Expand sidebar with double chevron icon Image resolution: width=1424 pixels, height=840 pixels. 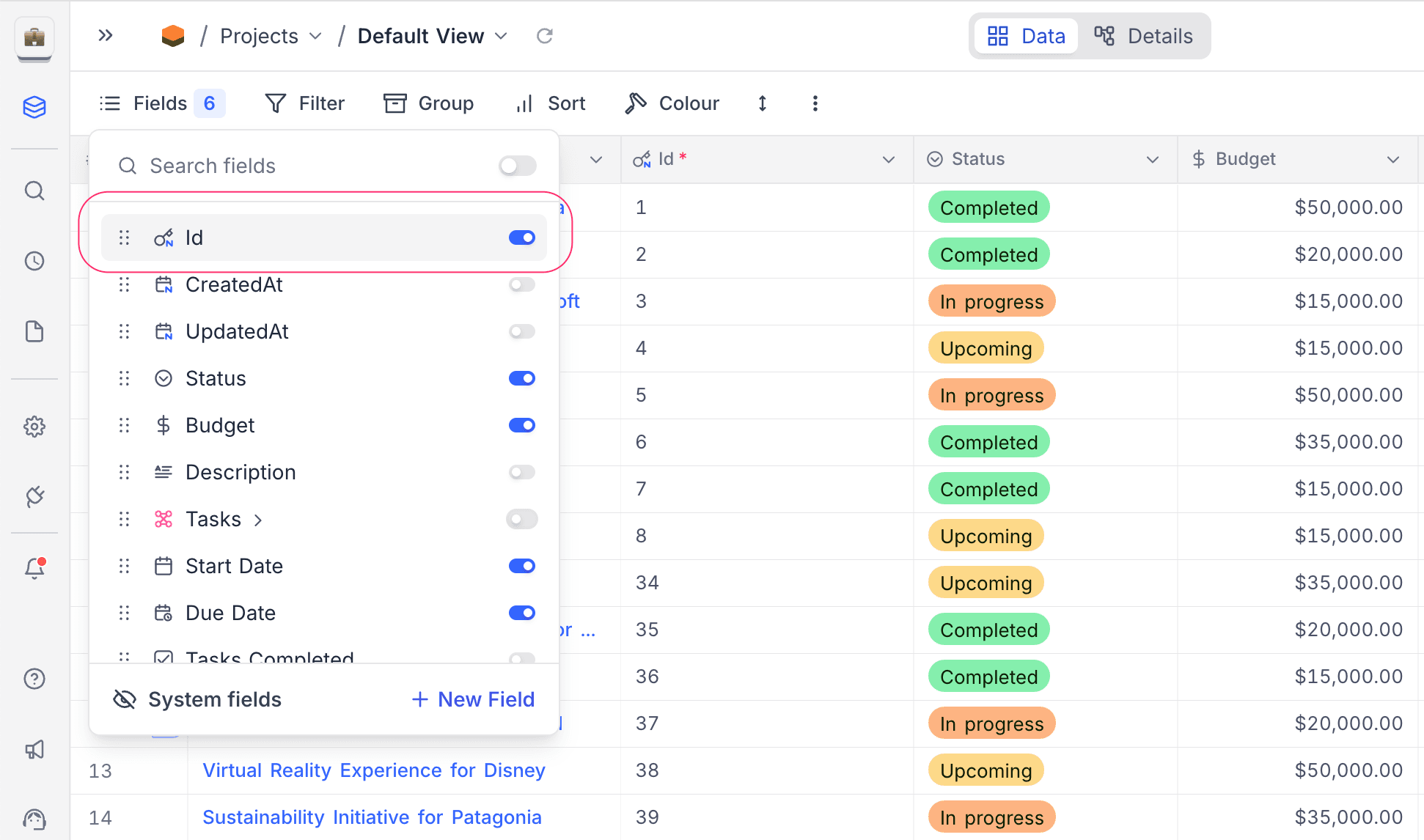[x=106, y=35]
